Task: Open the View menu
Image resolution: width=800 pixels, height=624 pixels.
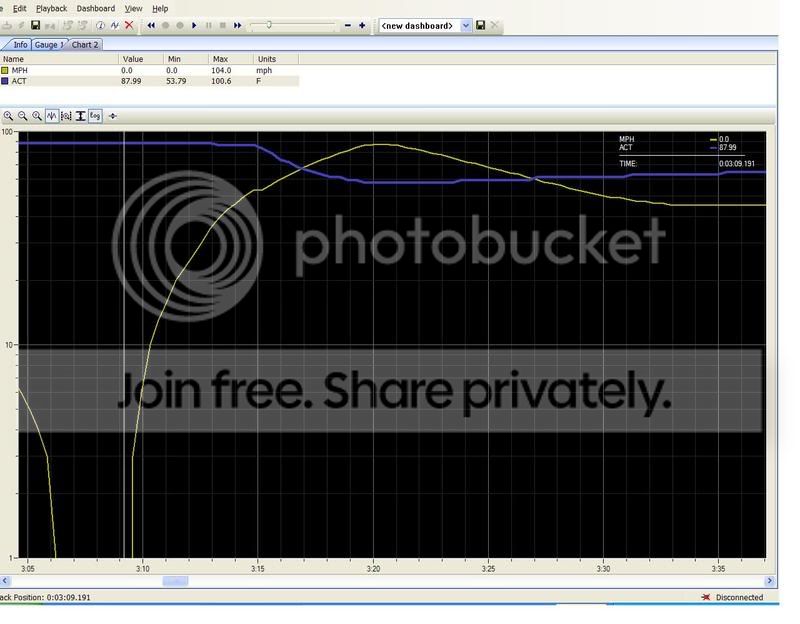Action: (x=133, y=8)
